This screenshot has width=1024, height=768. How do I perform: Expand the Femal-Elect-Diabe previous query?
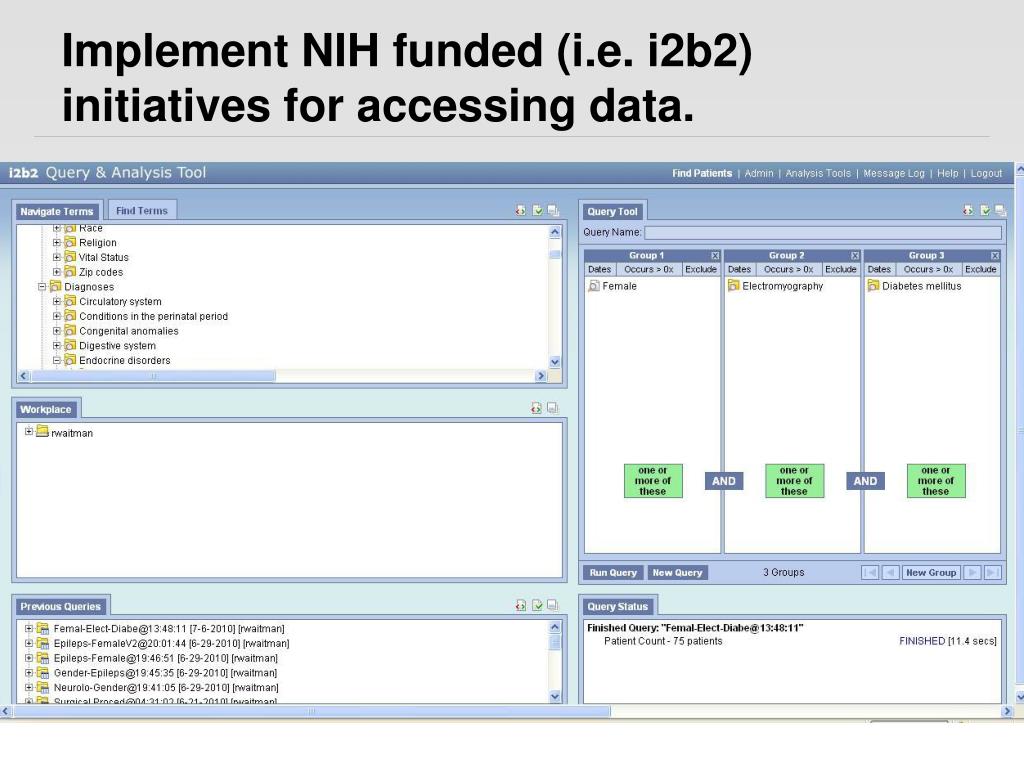(x=29, y=628)
